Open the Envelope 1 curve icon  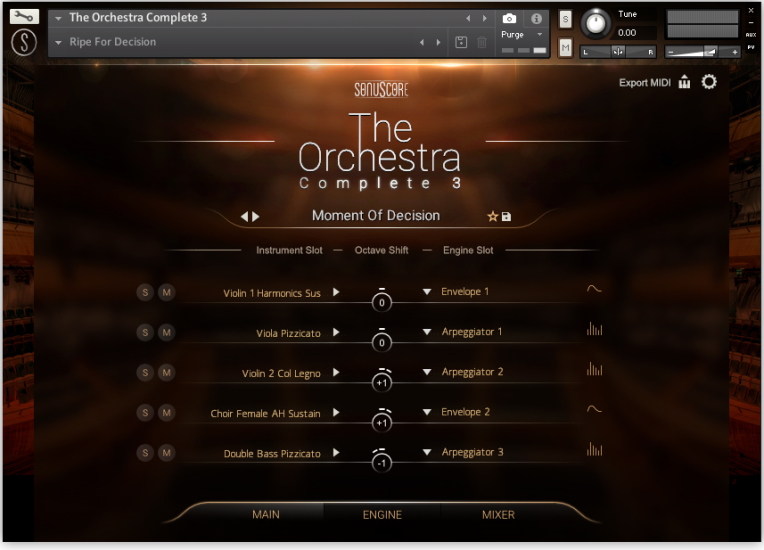point(594,288)
